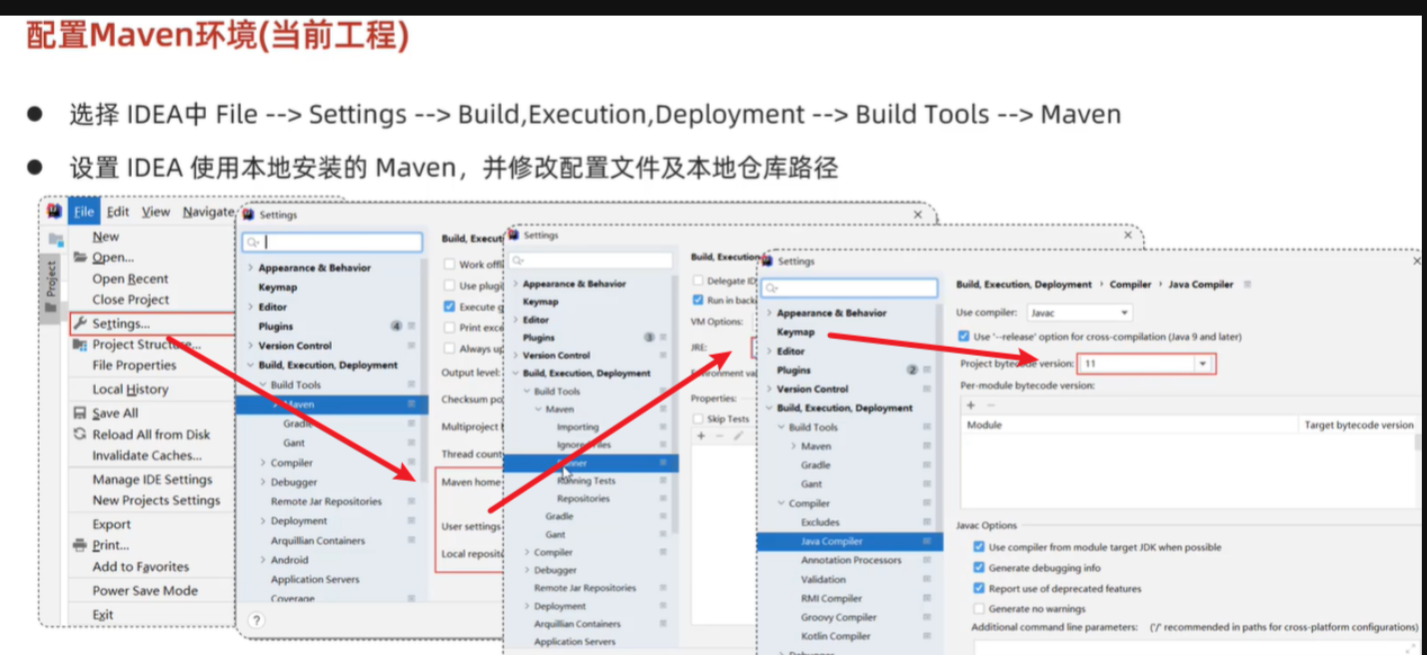Click the Plugins count badge in third Settings window
This screenshot has width=1427, height=655.
pyautogui.click(x=912, y=370)
